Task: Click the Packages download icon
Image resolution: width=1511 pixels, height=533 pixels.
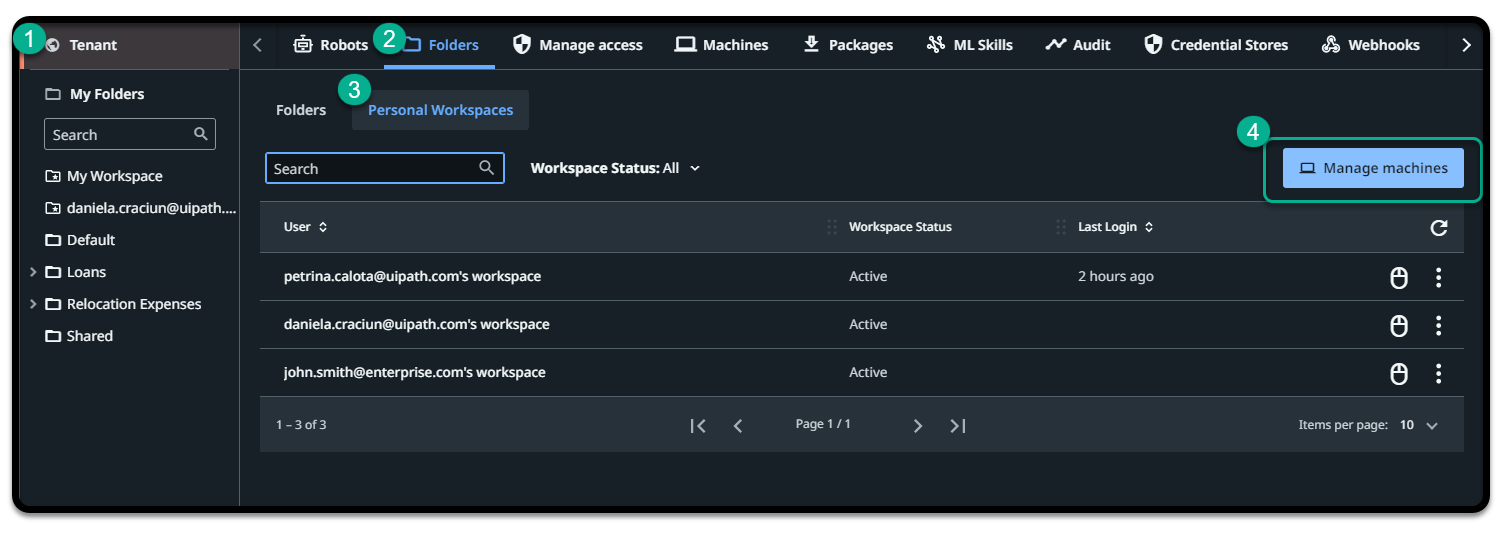Action: (811, 44)
